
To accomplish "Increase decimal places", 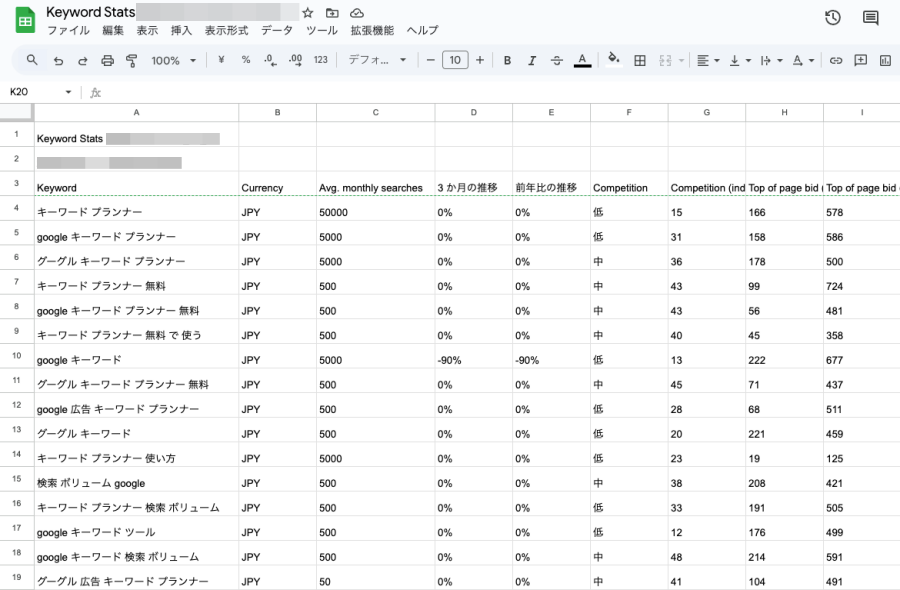I will 295,60.
